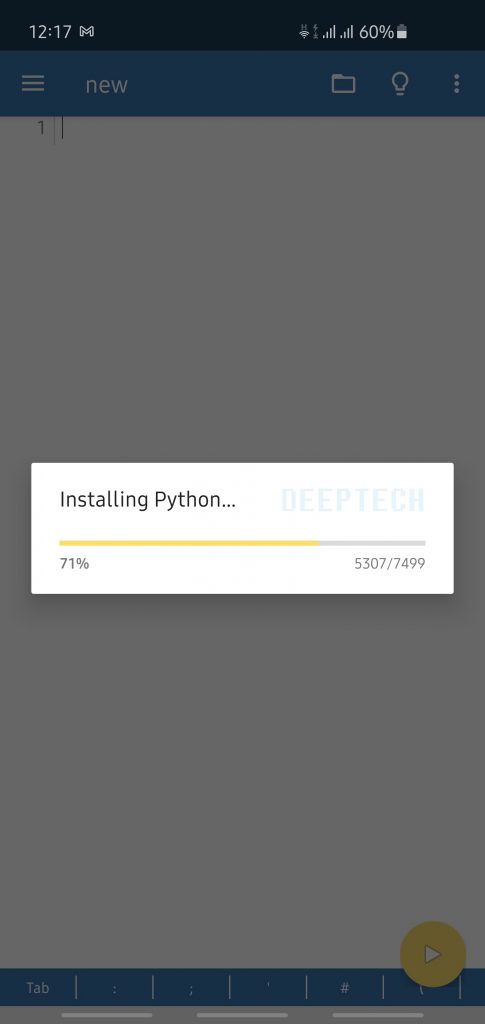
Task: Click line number 1 in the gutter
Action: pos(40,127)
